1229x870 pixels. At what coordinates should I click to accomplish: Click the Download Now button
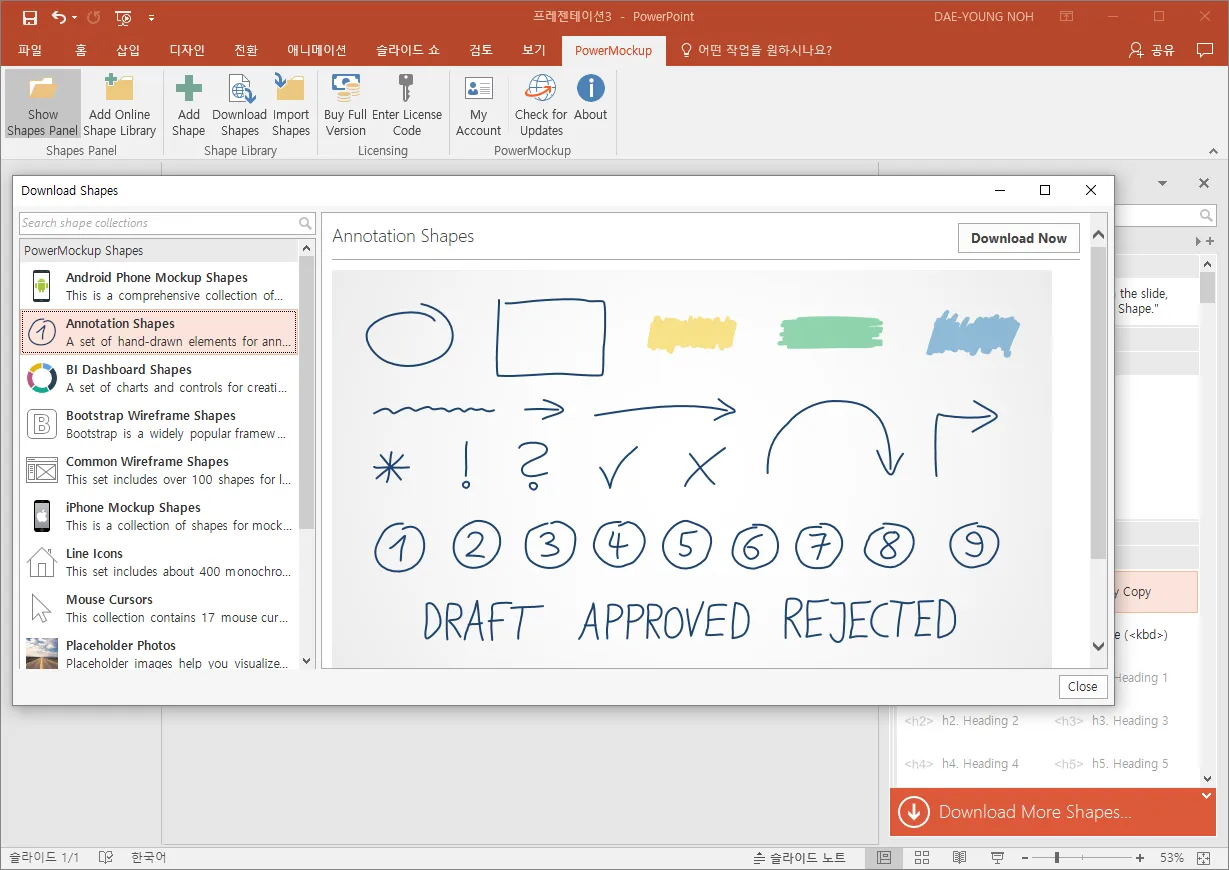[1018, 238]
